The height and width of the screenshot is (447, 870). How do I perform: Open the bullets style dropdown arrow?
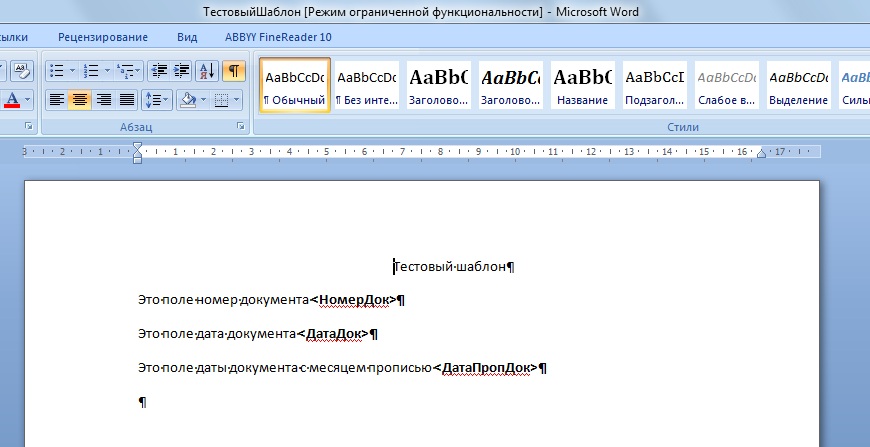coord(73,71)
